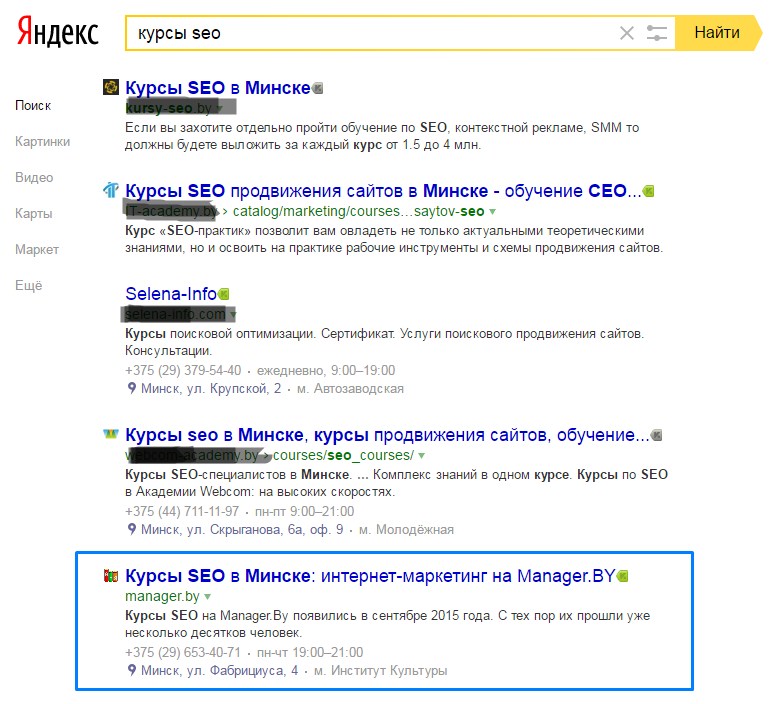
Task: Switch to the Видео tab
Action: [34, 178]
